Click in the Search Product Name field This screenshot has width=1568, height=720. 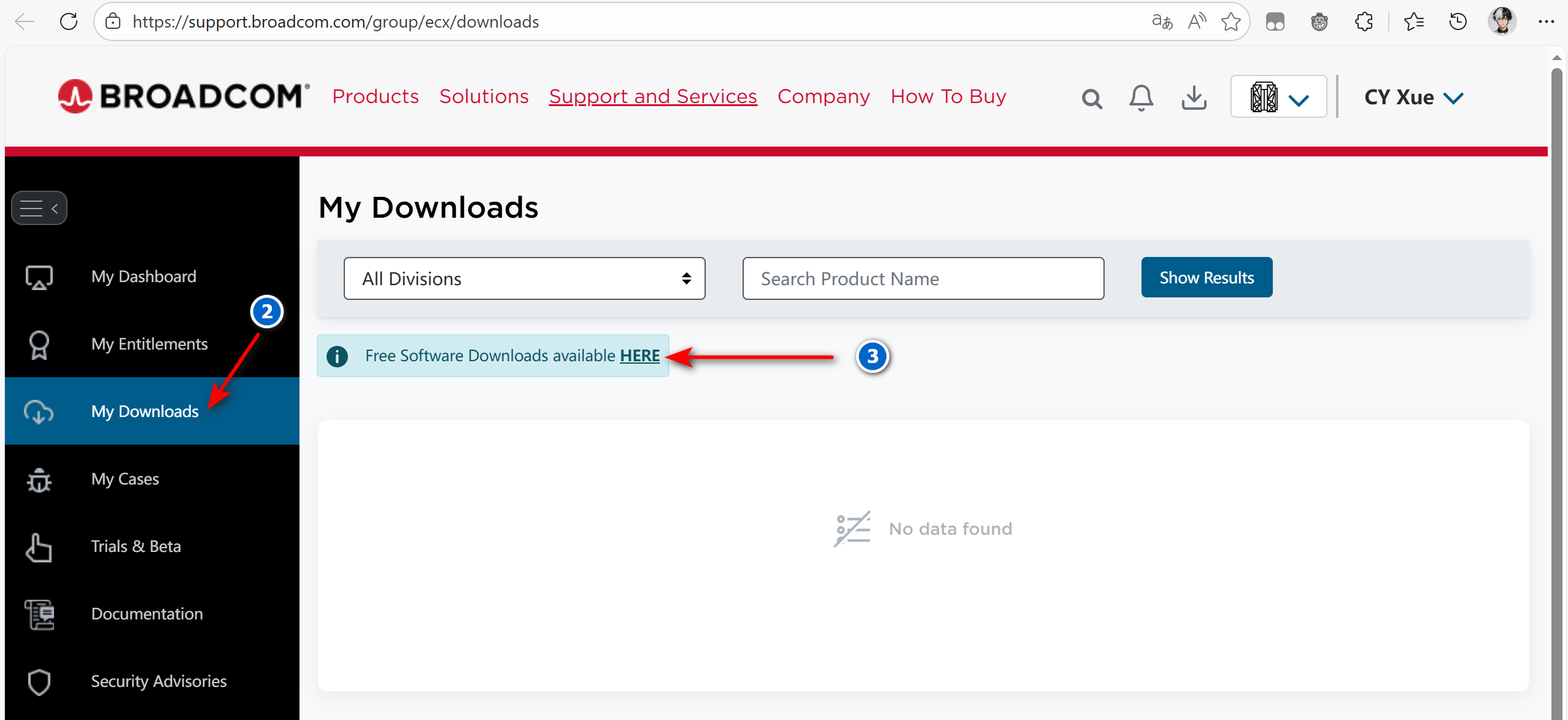tap(922, 278)
